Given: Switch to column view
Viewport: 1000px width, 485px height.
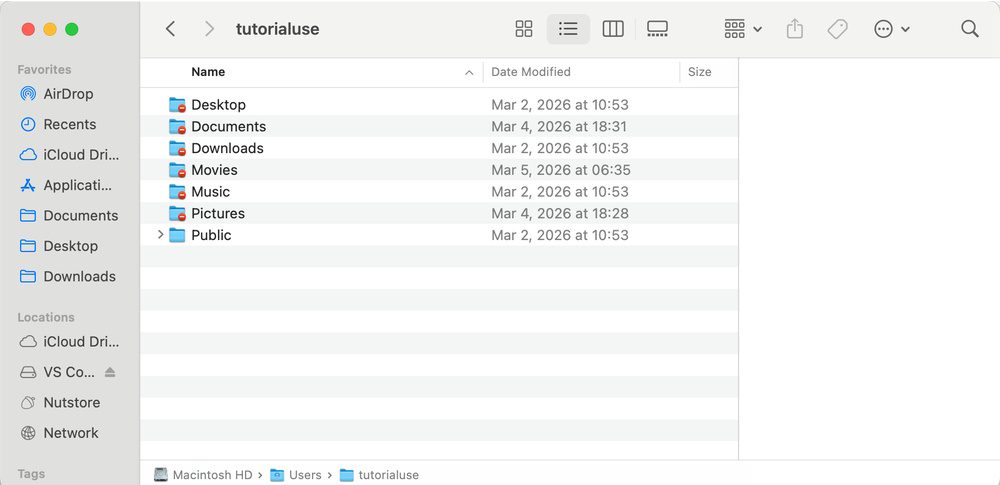Looking at the screenshot, I should (x=613, y=29).
